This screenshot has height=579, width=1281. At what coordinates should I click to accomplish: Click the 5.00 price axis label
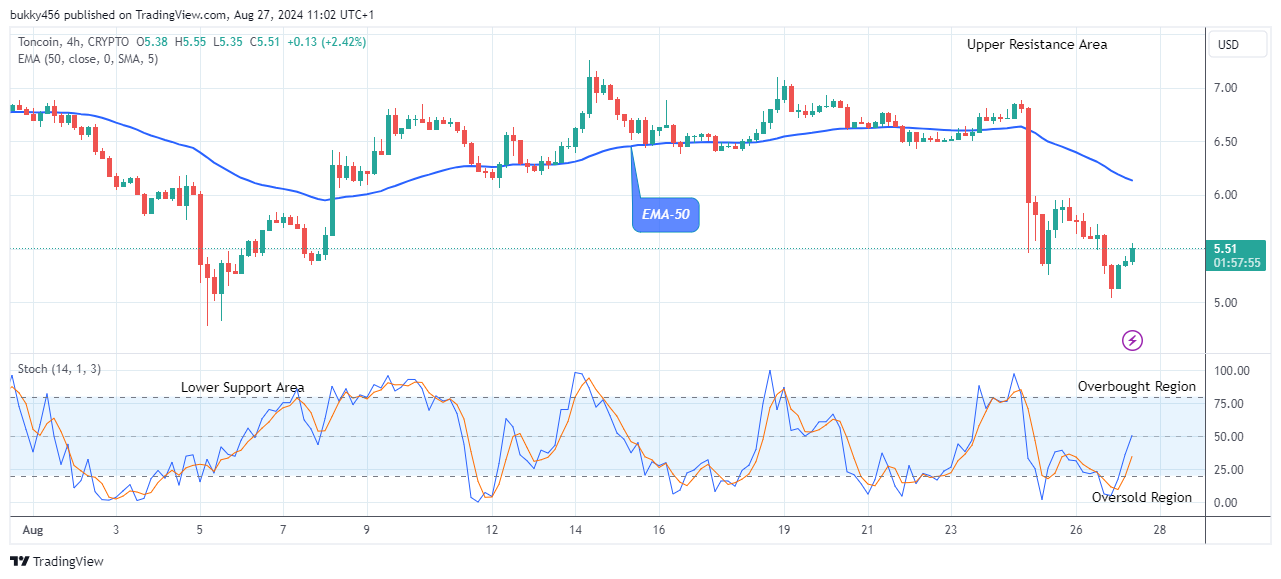tap(1225, 302)
